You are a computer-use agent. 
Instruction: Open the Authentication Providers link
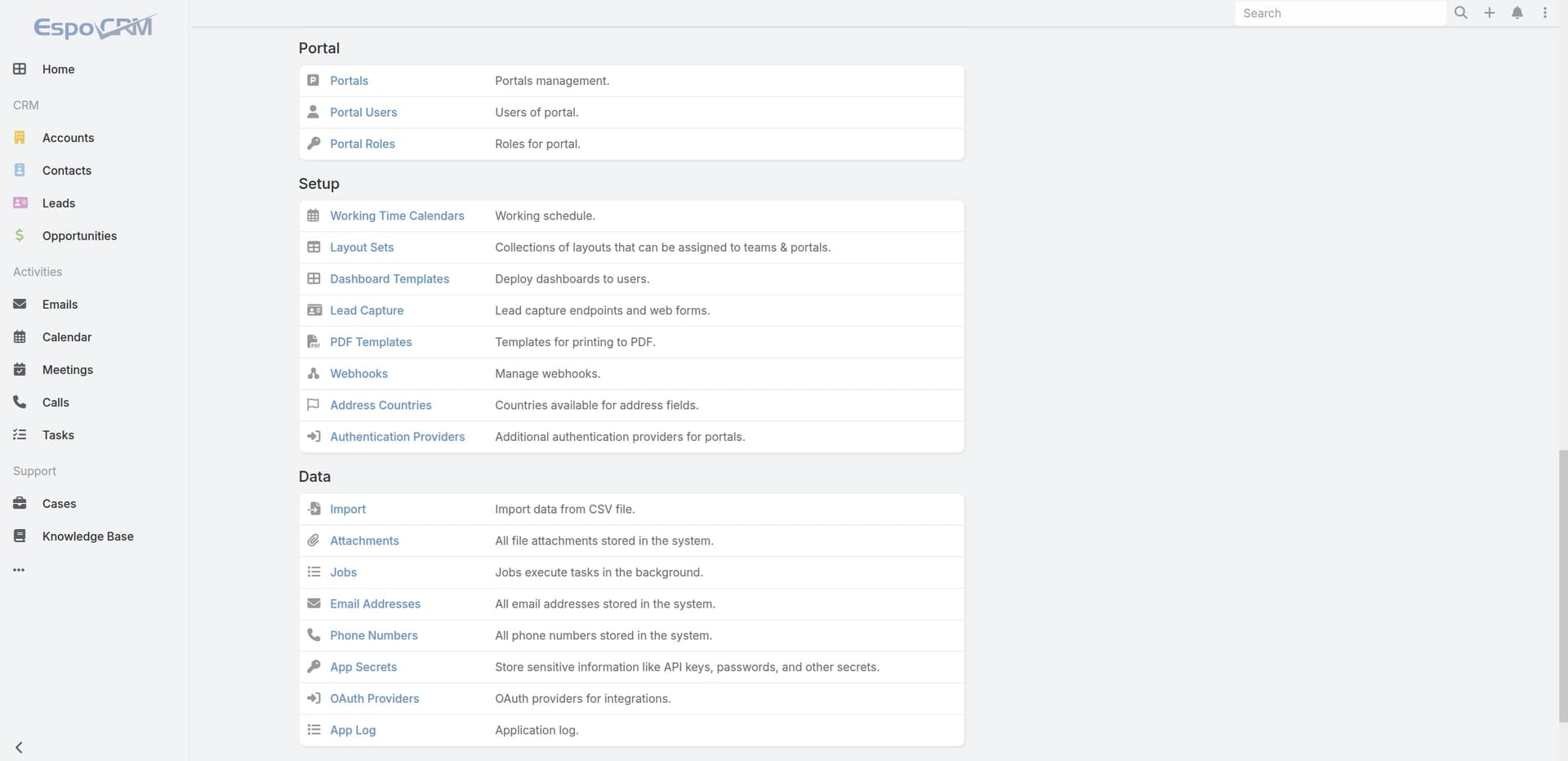[397, 437]
